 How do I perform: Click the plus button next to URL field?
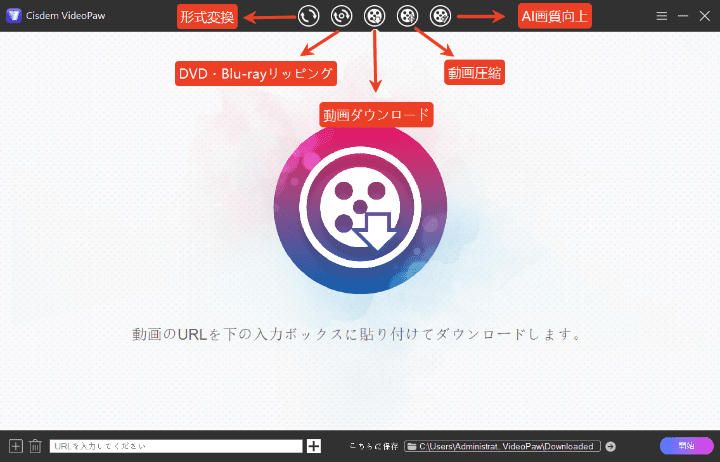pyautogui.click(x=314, y=446)
